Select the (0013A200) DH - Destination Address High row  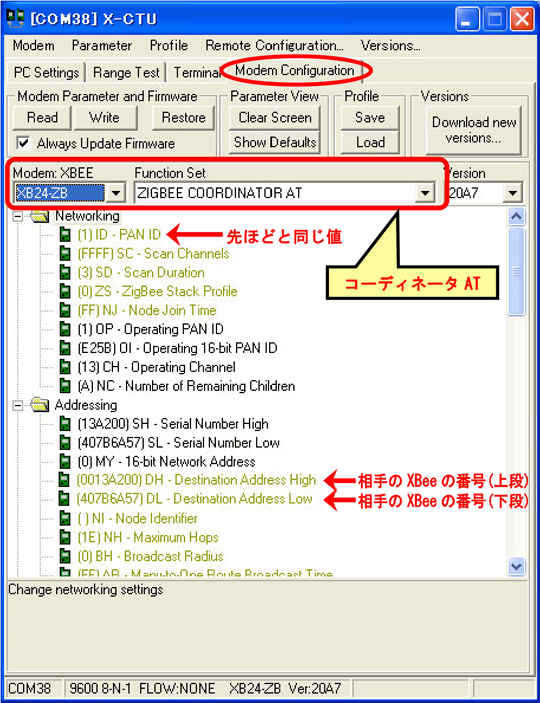click(196, 480)
